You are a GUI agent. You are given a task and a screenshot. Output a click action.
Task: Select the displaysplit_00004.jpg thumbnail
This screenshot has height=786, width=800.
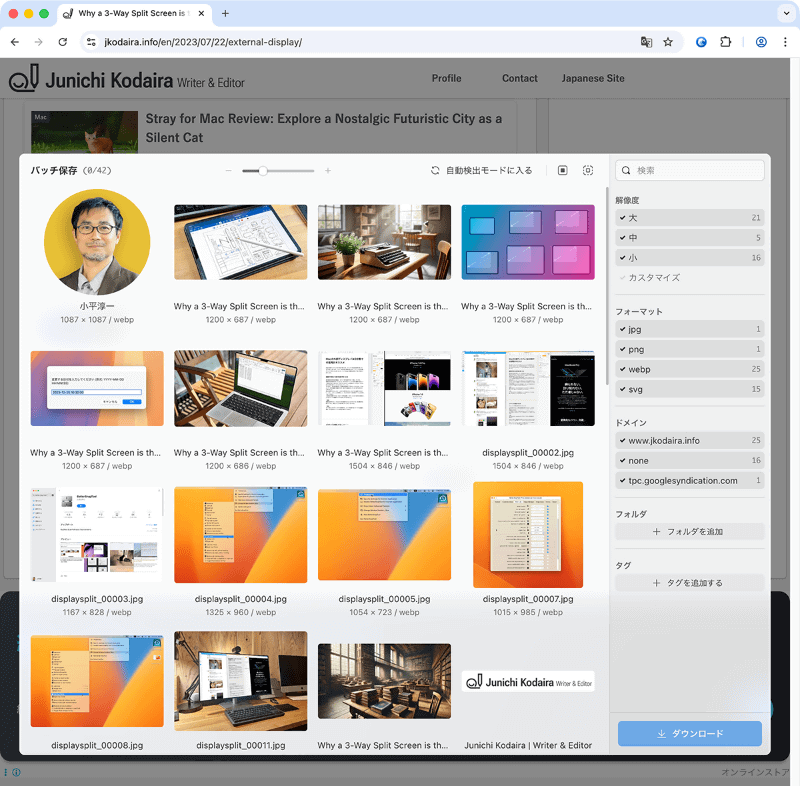click(240, 535)
